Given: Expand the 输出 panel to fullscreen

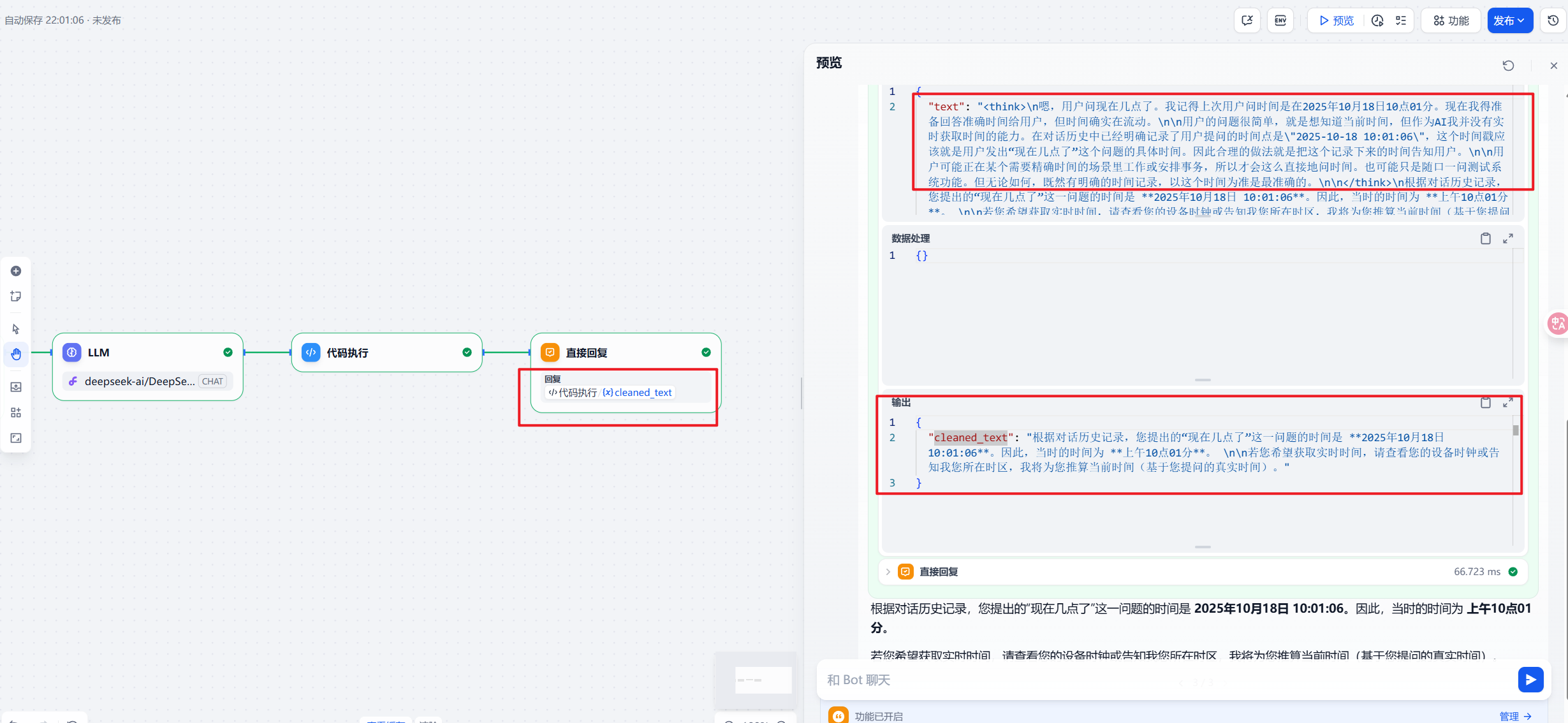Looking at the screenshot, I should 1507,403.
